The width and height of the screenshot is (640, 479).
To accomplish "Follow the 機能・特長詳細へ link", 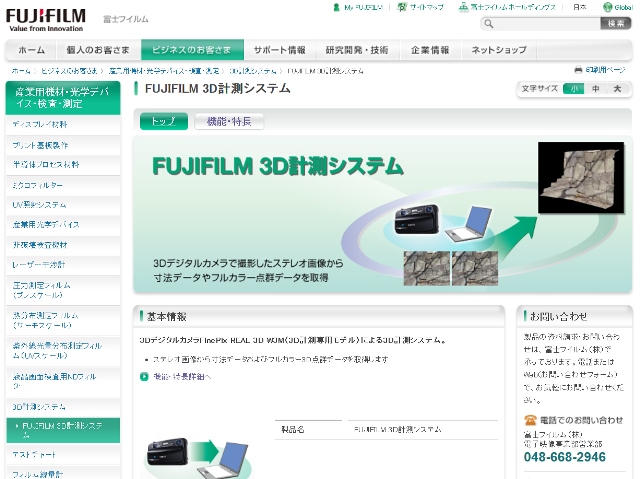I will click(x=182, y=376).
